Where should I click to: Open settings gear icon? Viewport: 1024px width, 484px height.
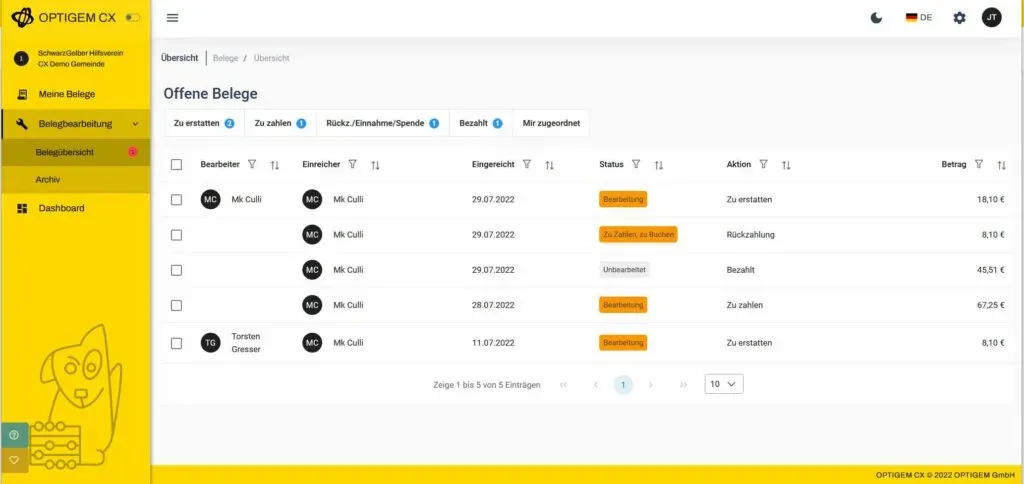point(959,18)
